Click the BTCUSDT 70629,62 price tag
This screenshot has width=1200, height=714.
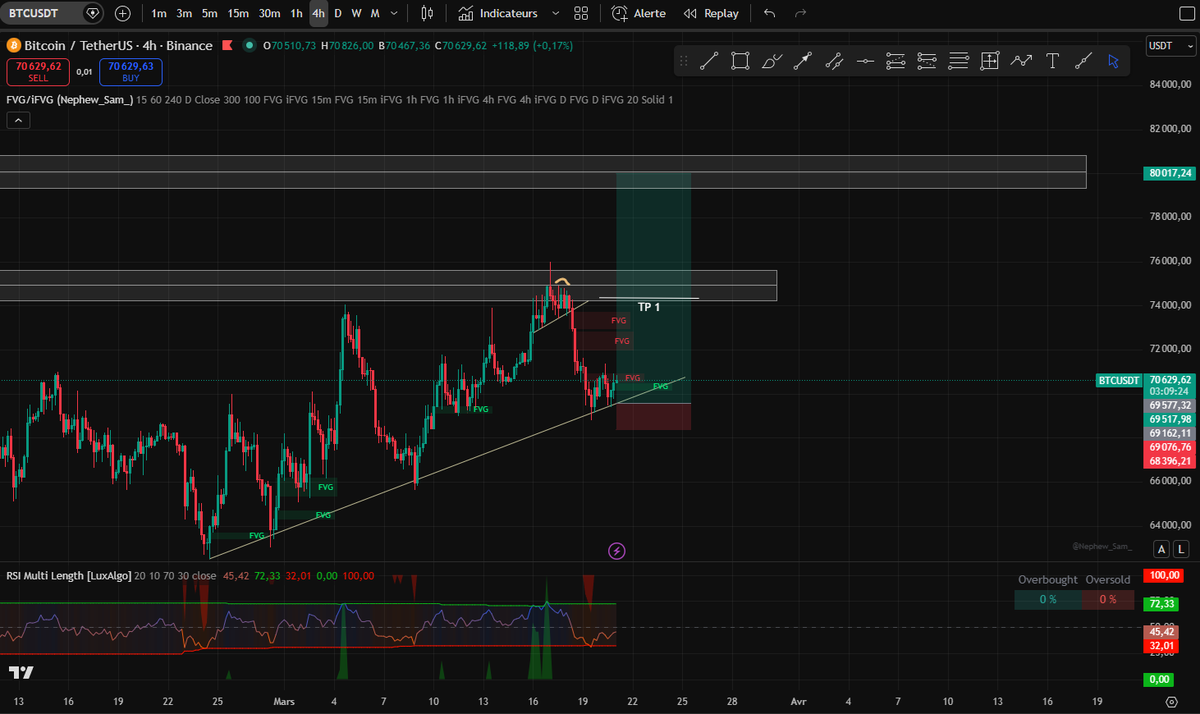click(x=1145, y=380)
